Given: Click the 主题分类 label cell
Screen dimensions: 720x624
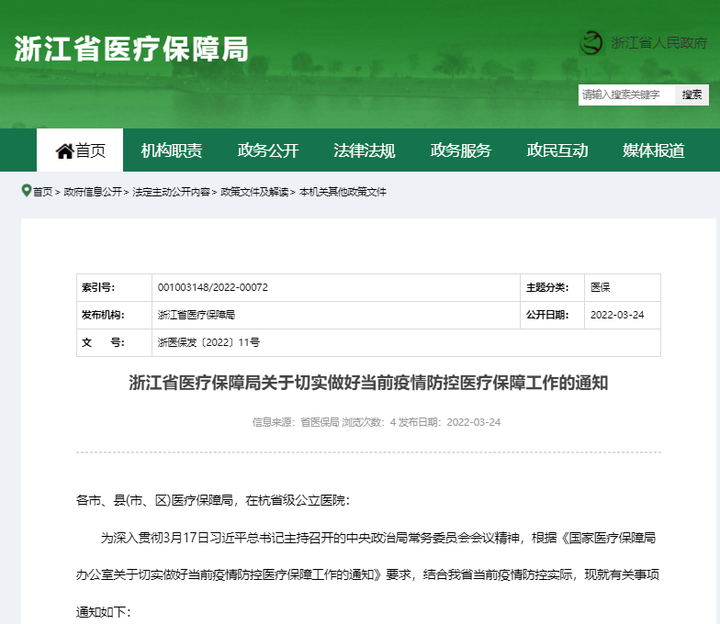Looking at the screenshot, I should (x=552, y=287).
